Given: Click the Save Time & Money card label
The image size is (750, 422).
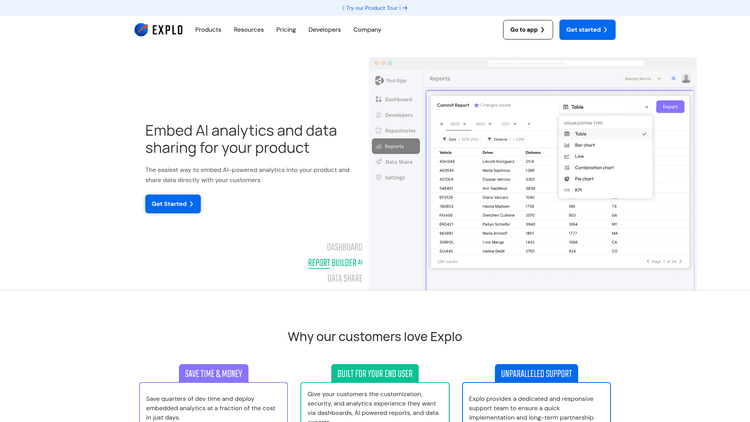Looking at the screenshot, I should (x=213, y=374).
